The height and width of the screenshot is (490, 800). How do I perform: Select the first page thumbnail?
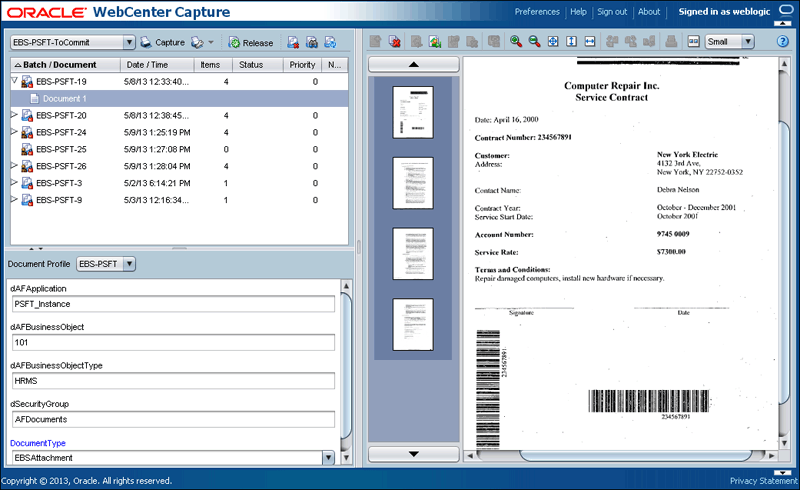tap(413, 112)
